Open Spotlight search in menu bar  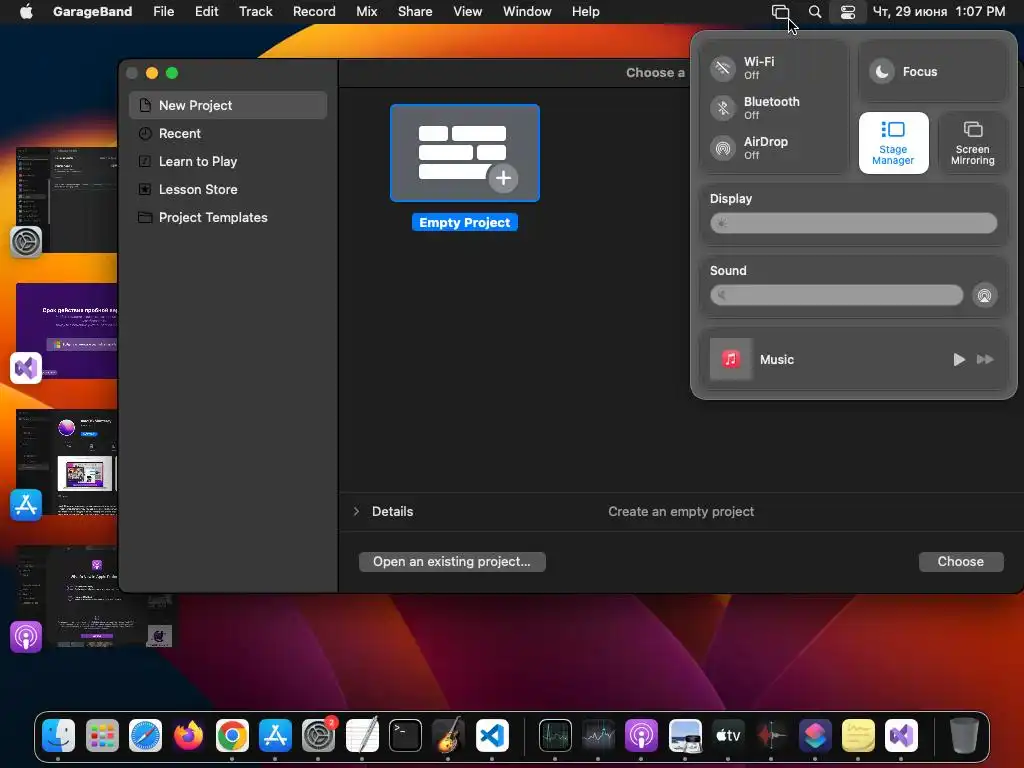(x=814, y=12)
